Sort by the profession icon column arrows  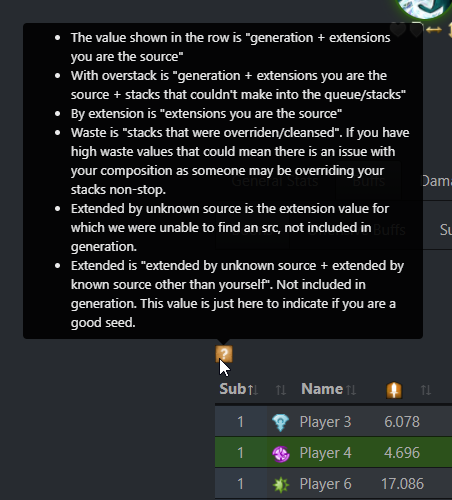(281, 390)
